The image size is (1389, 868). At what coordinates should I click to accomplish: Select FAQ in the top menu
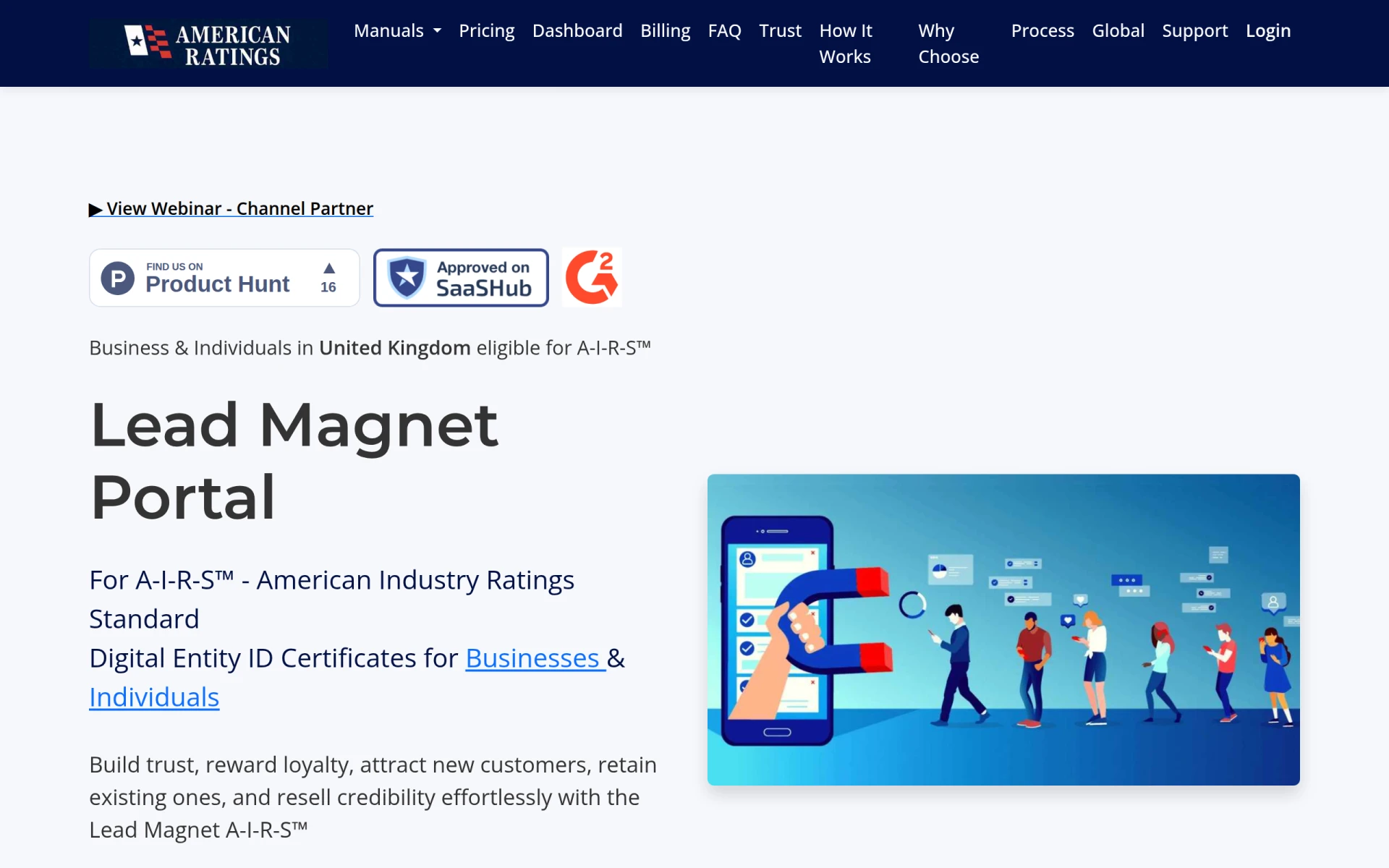tap(724, 30)
